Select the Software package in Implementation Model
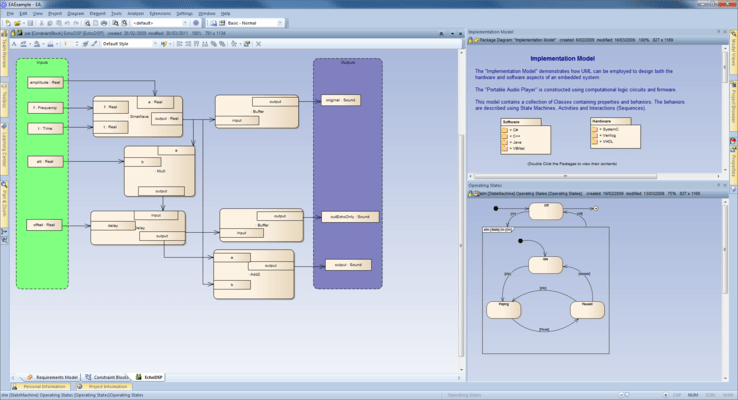This screenshot has height=400, width=738. [x=525, y=136]
